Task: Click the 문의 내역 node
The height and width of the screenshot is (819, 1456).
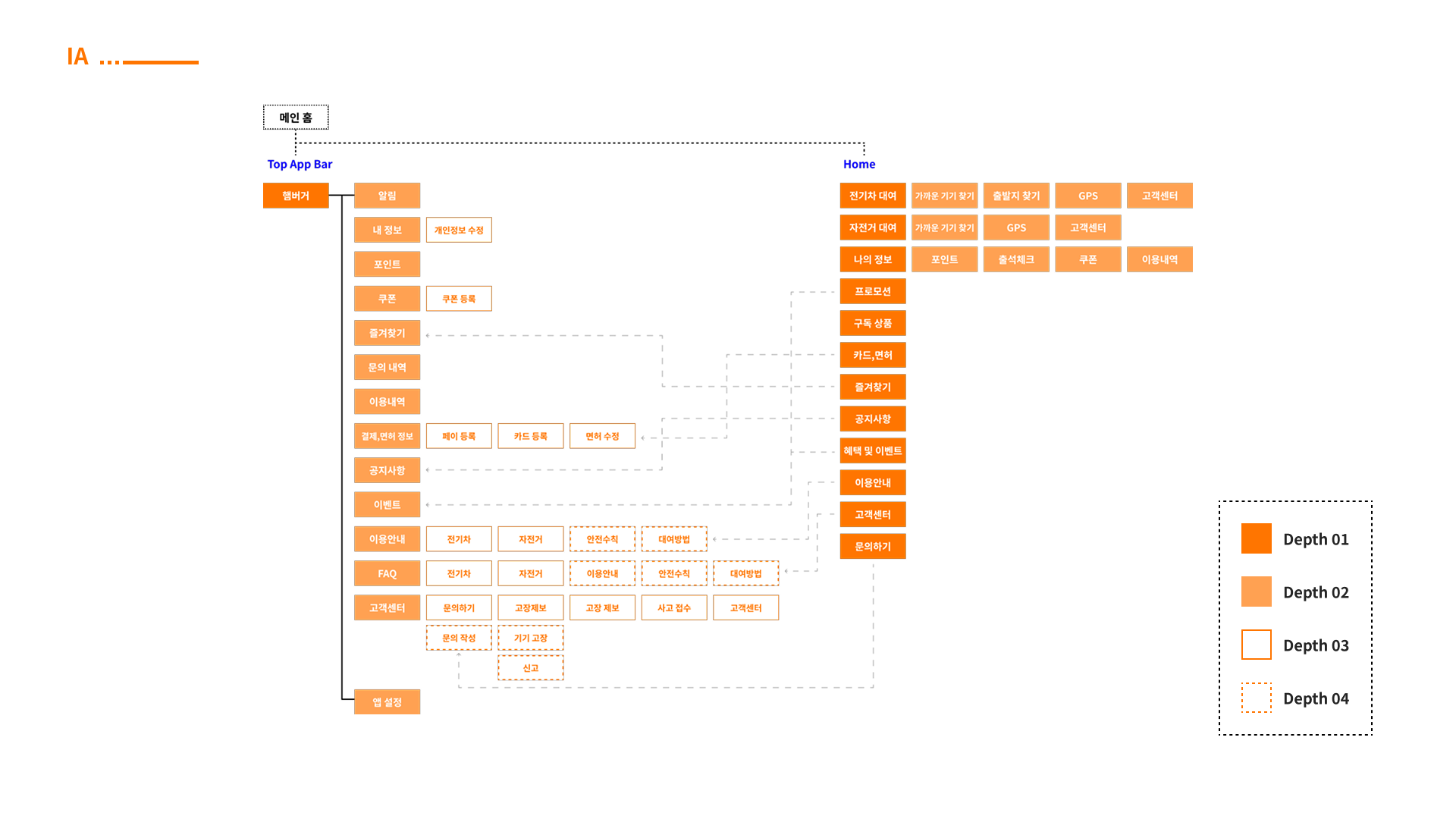Action: click(387, 367)
